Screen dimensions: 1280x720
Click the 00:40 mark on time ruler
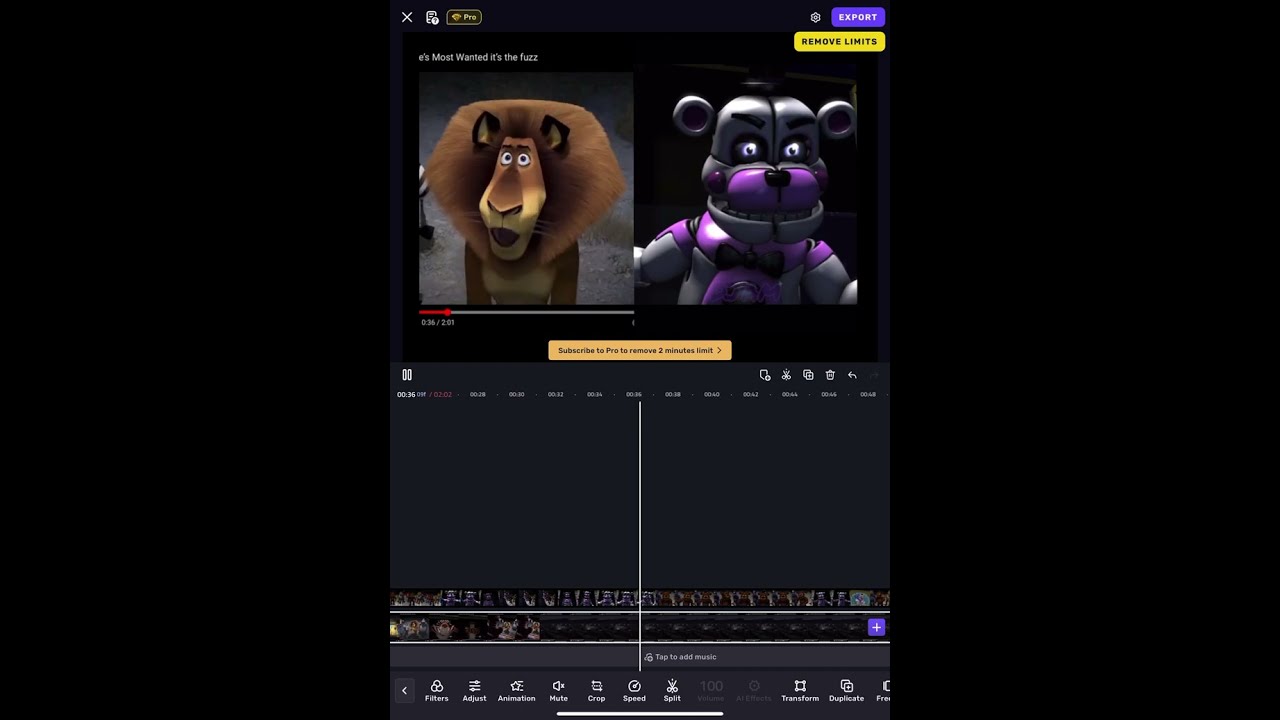(712, 394)
